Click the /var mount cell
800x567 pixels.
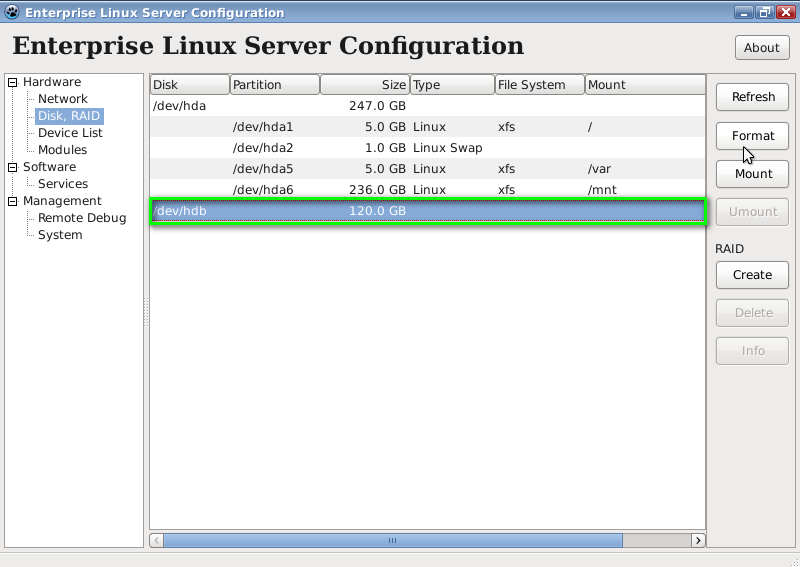[599, 169]
